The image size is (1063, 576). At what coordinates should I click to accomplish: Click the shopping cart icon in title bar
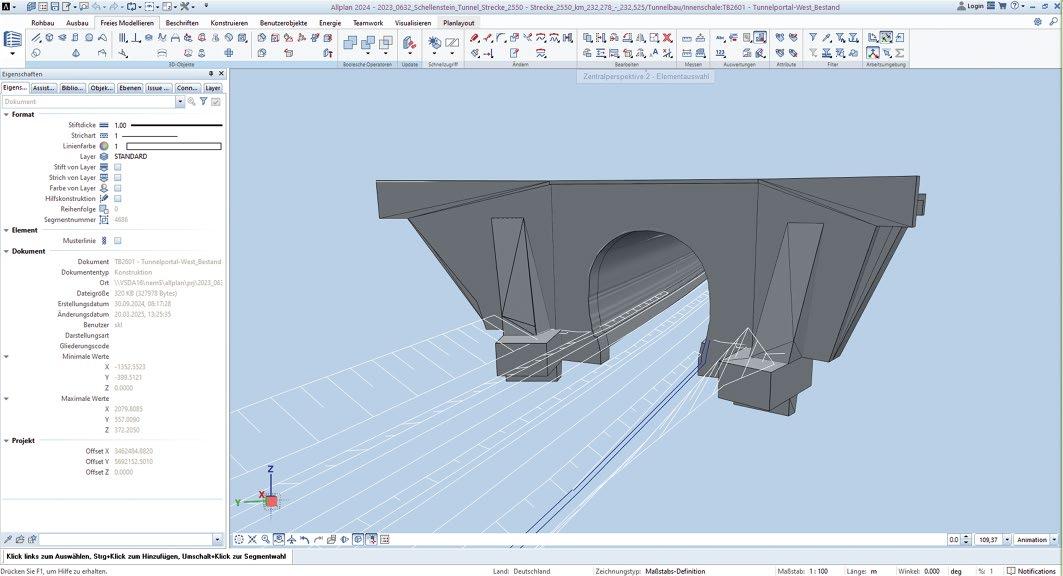coord(1001,7)
